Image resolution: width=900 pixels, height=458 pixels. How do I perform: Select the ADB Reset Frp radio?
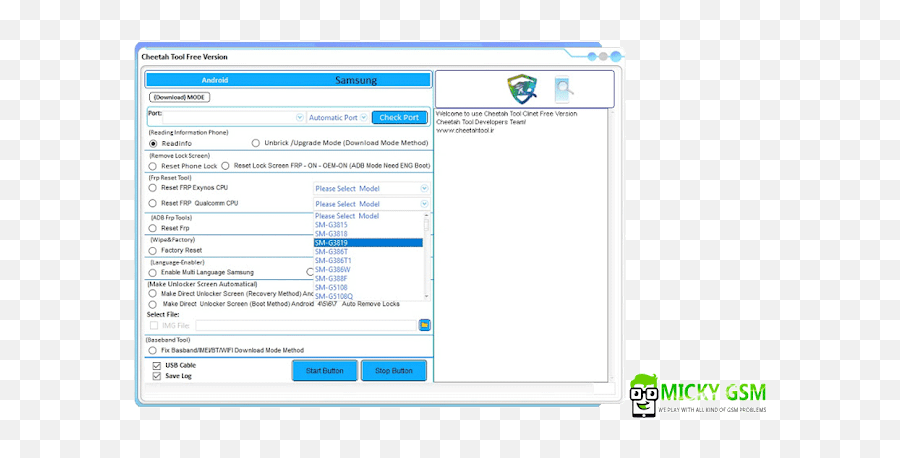(153, 228)
